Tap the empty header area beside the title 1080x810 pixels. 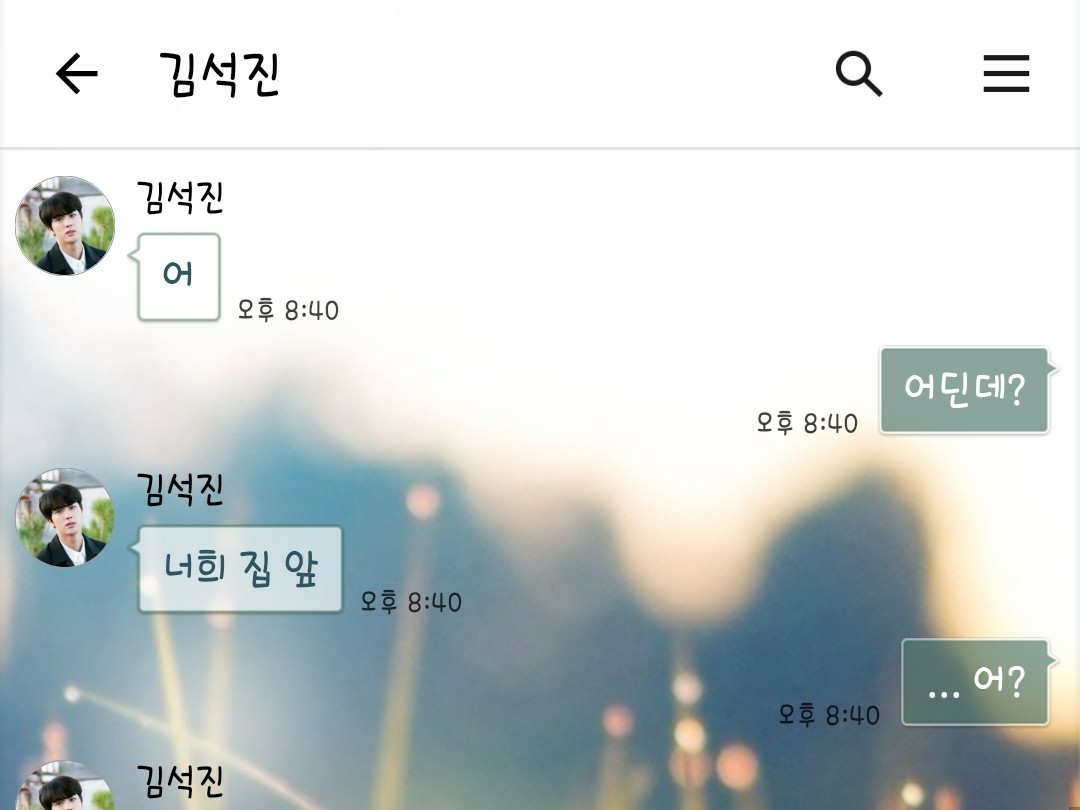tap(551, 73)
